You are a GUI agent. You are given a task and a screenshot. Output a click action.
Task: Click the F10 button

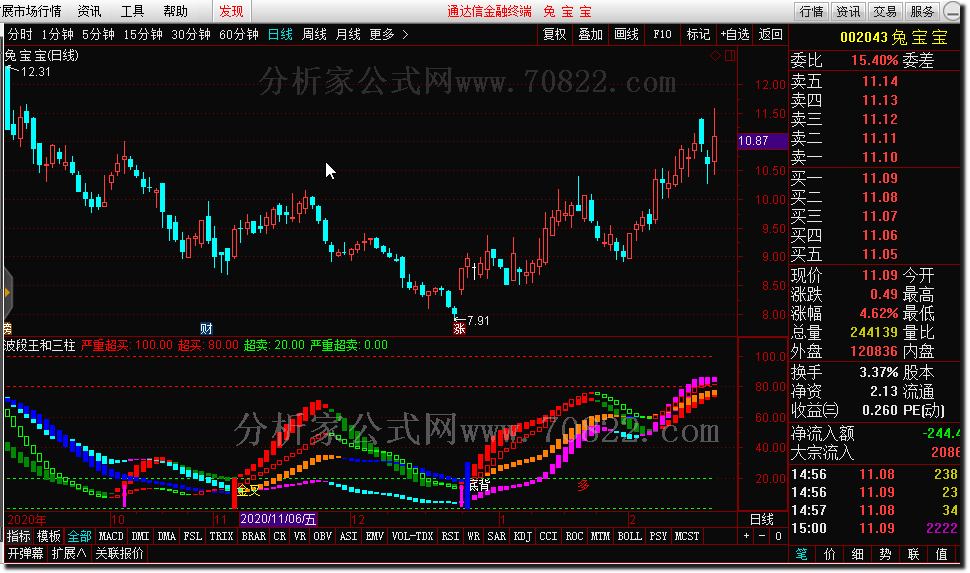coord(662,35)
